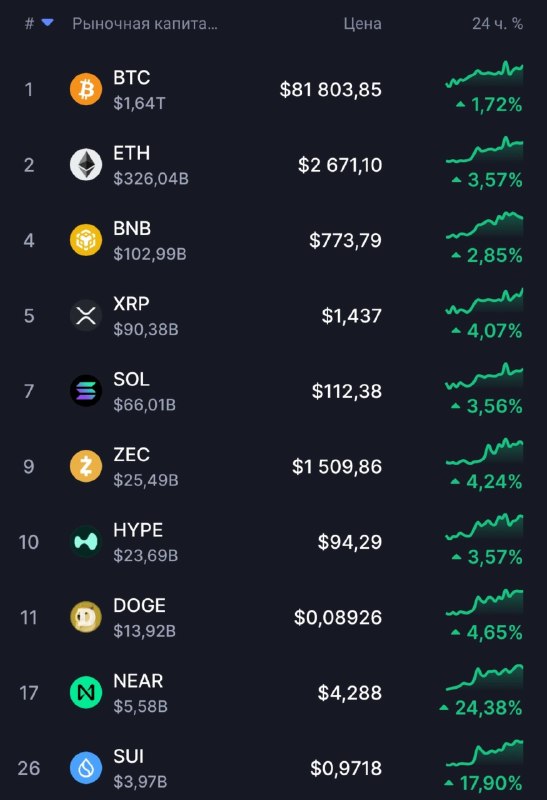Screen dimensions: 547x800
Task: Tap the Ethereum diamond icon
Action: (86, 165)
